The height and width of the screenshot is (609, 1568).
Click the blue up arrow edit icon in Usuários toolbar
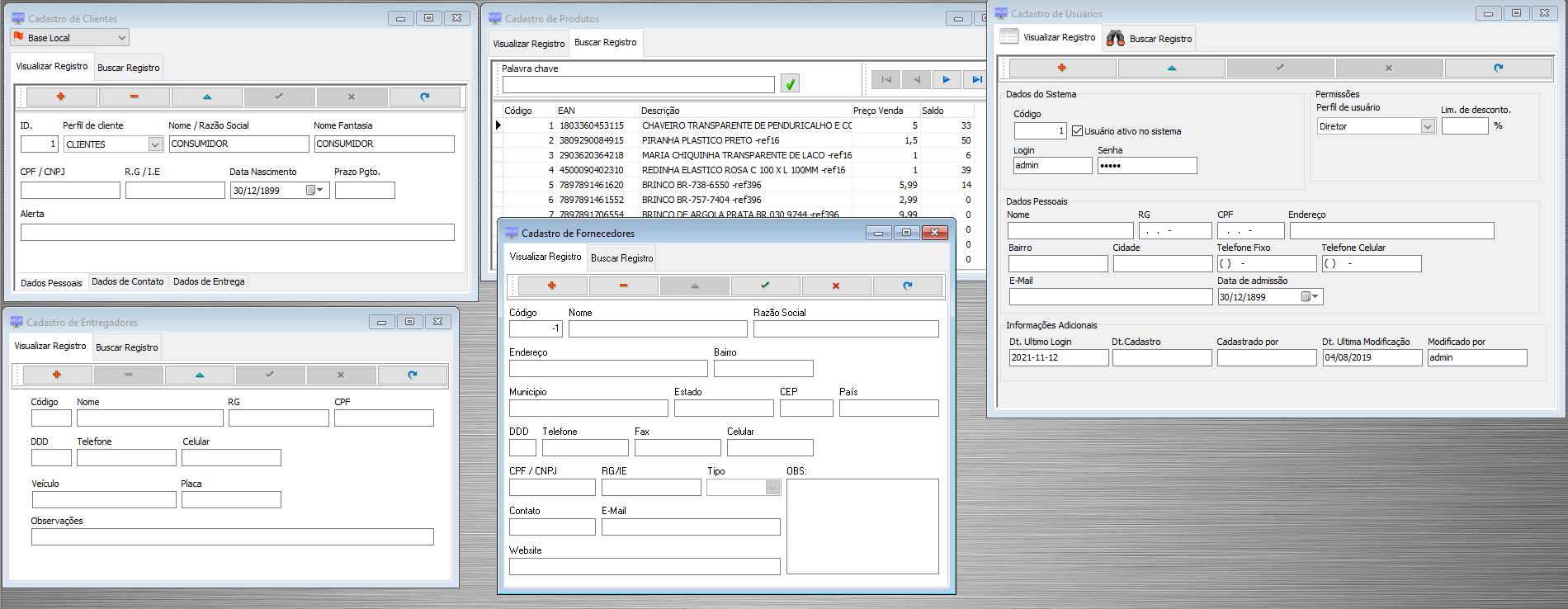coord(1172,68)
